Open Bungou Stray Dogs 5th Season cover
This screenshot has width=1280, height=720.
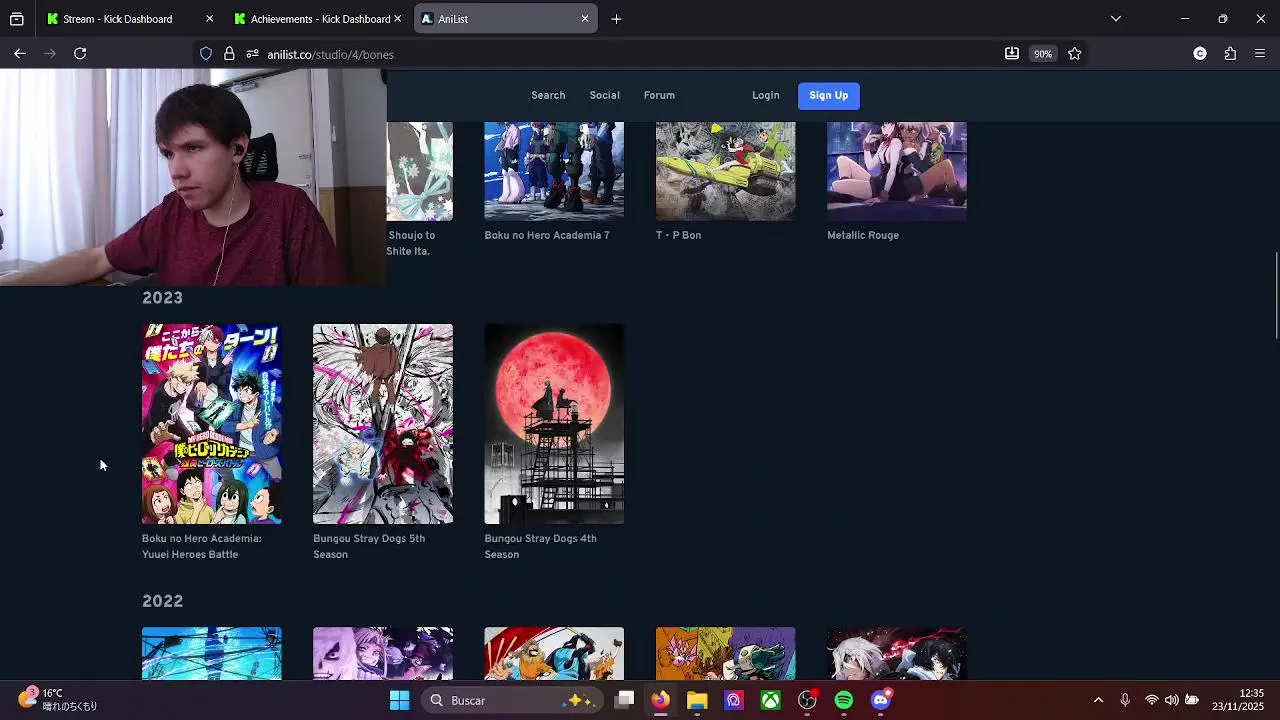383,424
